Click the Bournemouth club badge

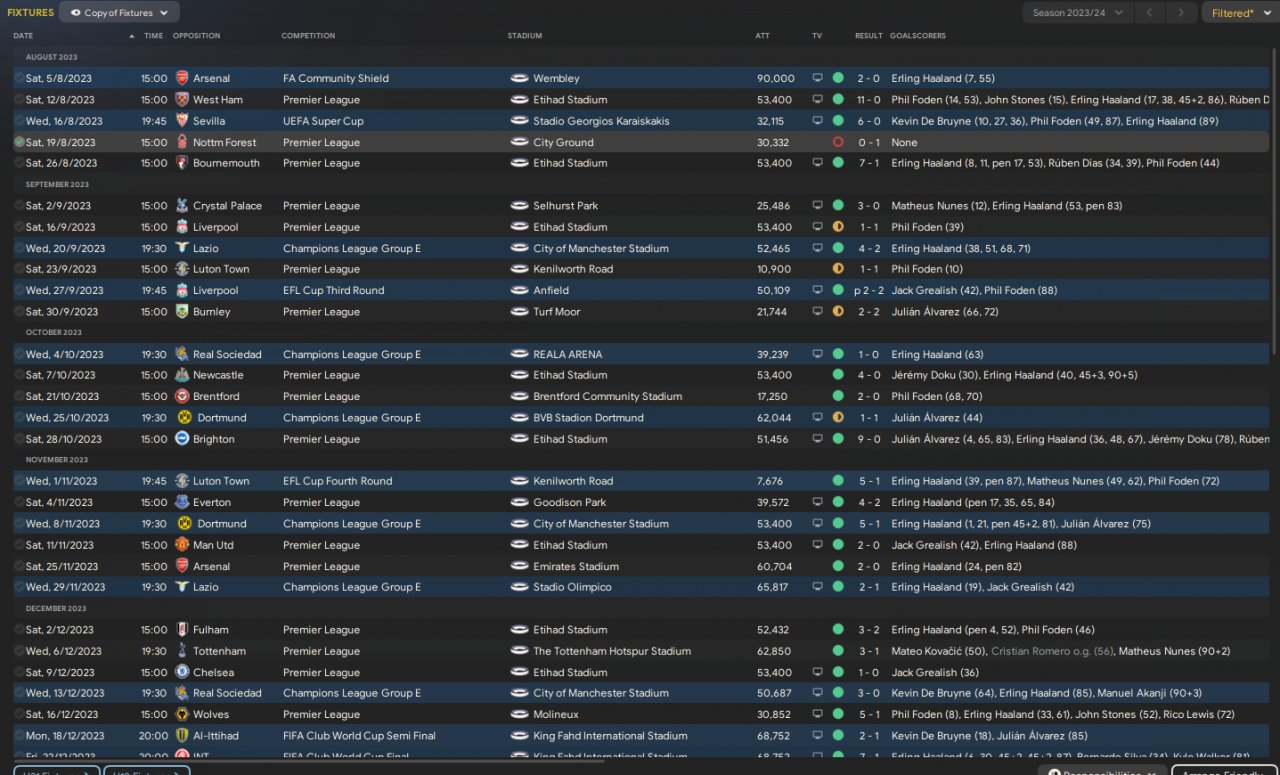tap(181, 163)
